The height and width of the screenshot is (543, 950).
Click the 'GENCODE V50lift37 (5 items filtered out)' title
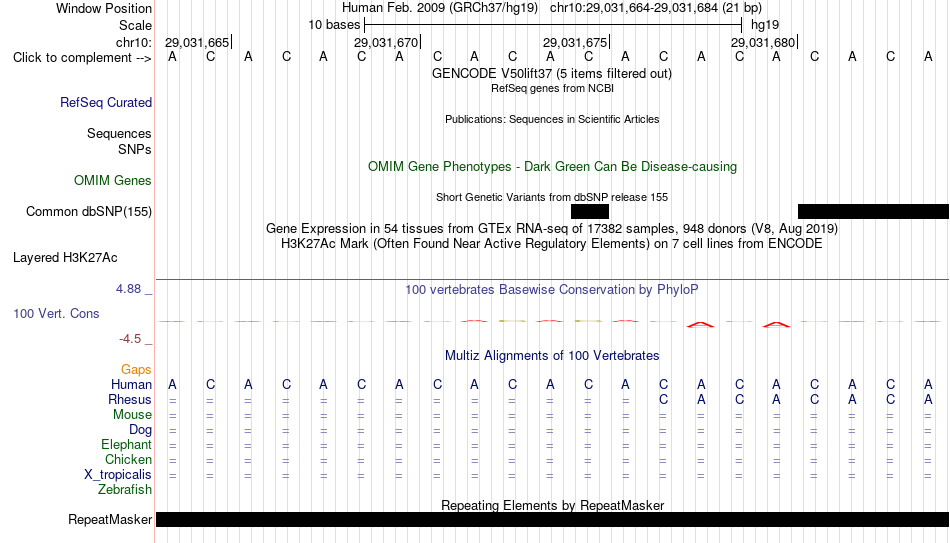(x=552, y=73)
